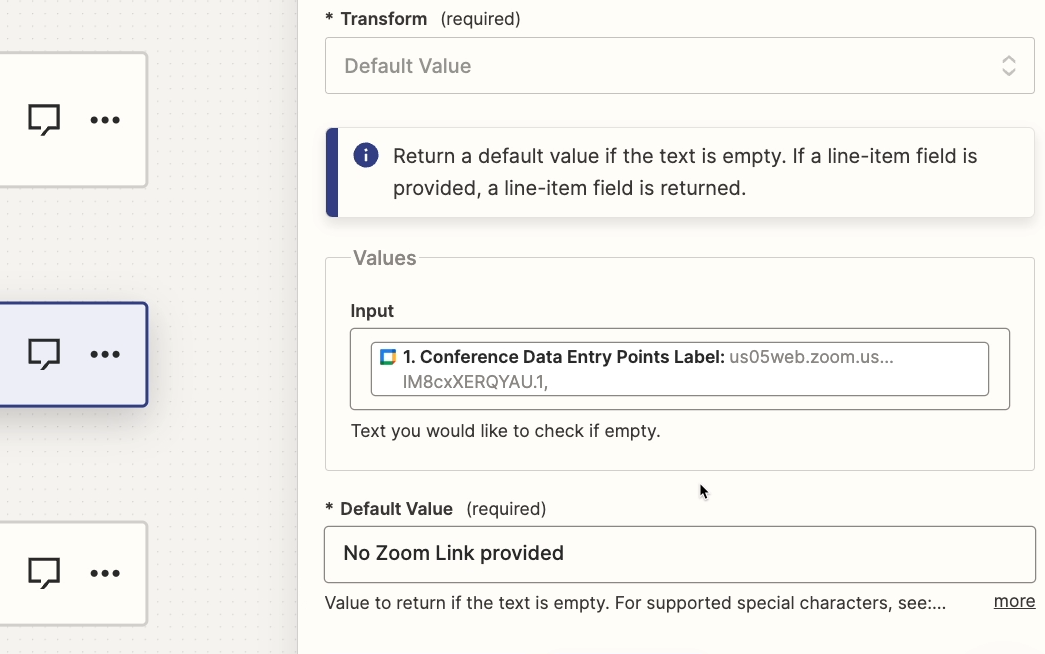The height and width of the screenshot is (654, 1045).
Task: Open three-dot menu on top step card
Action: coord(105,120)
